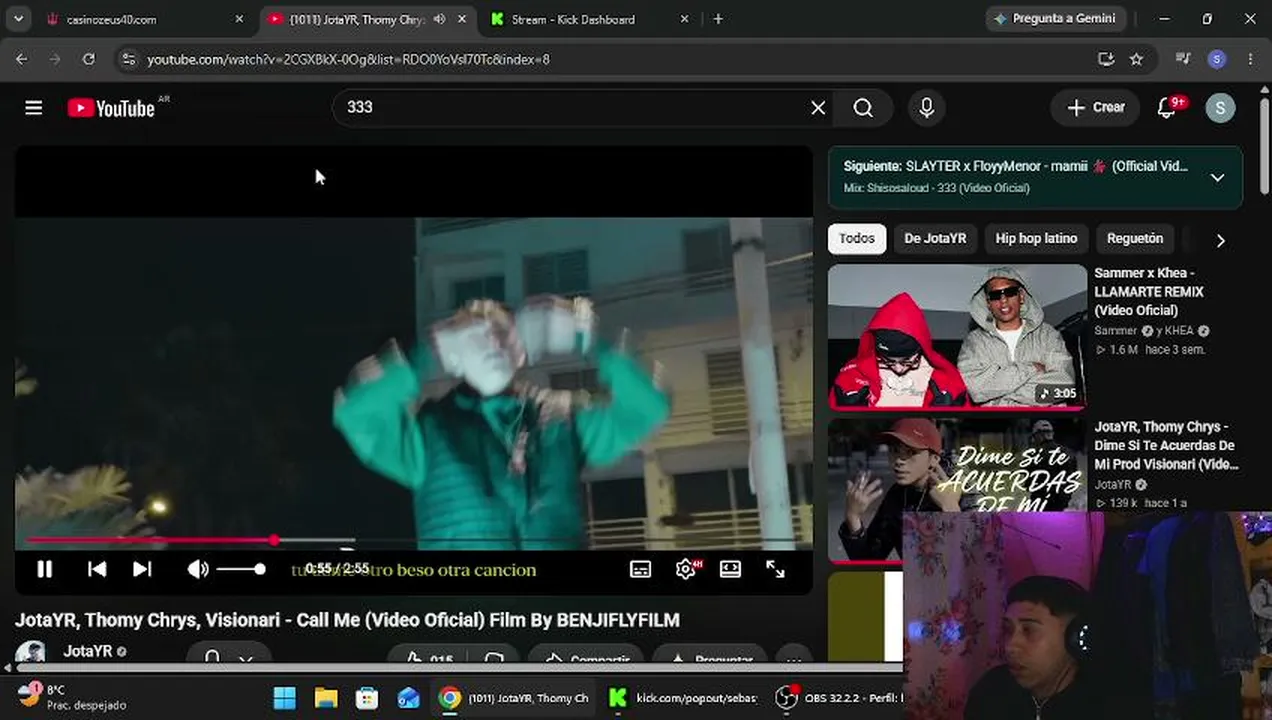The image size is (1272, 720).
Task: Open the weather widget showing 8°C
Action: [72, 697]
